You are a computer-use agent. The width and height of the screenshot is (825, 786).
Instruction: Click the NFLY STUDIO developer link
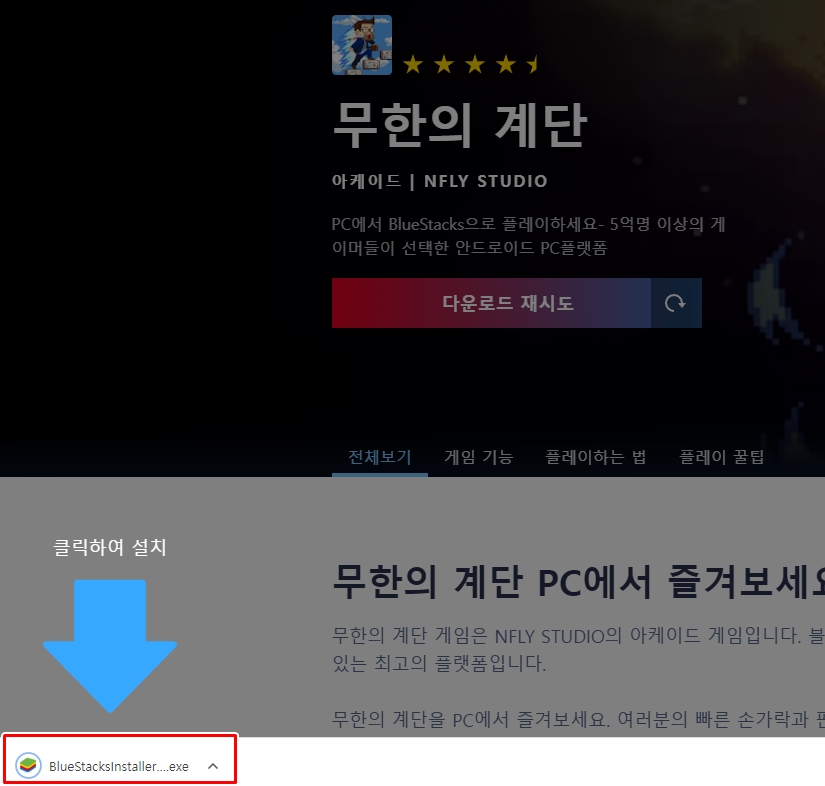(x=486, y=181)
